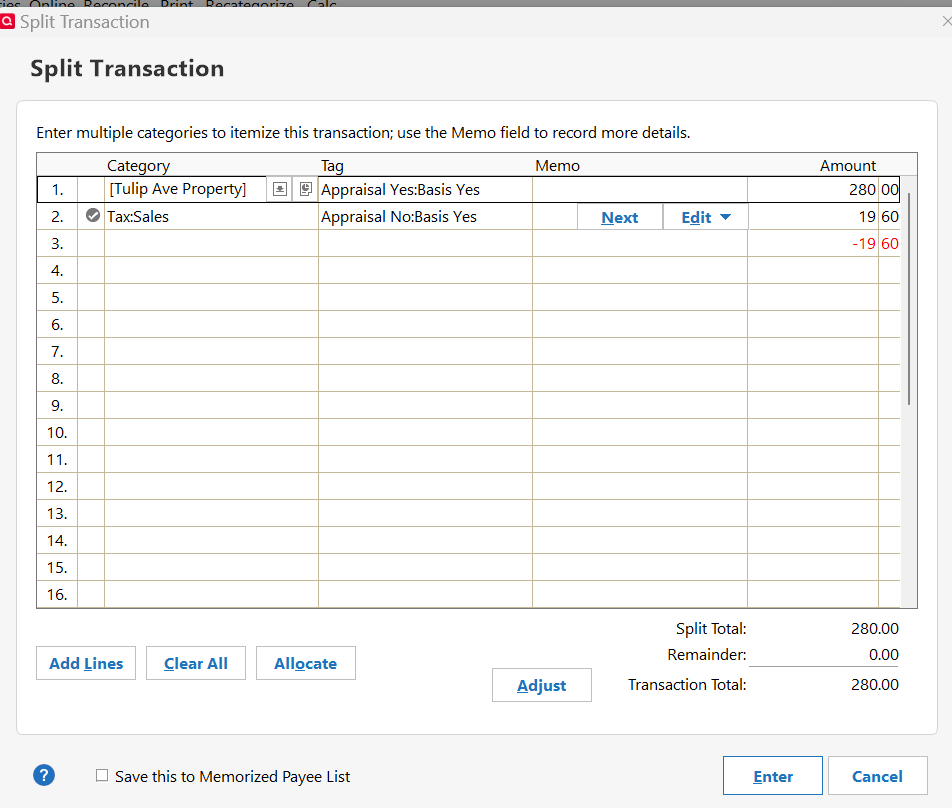
Task: Click the Allocate button
Action: (x=305, y=663)
